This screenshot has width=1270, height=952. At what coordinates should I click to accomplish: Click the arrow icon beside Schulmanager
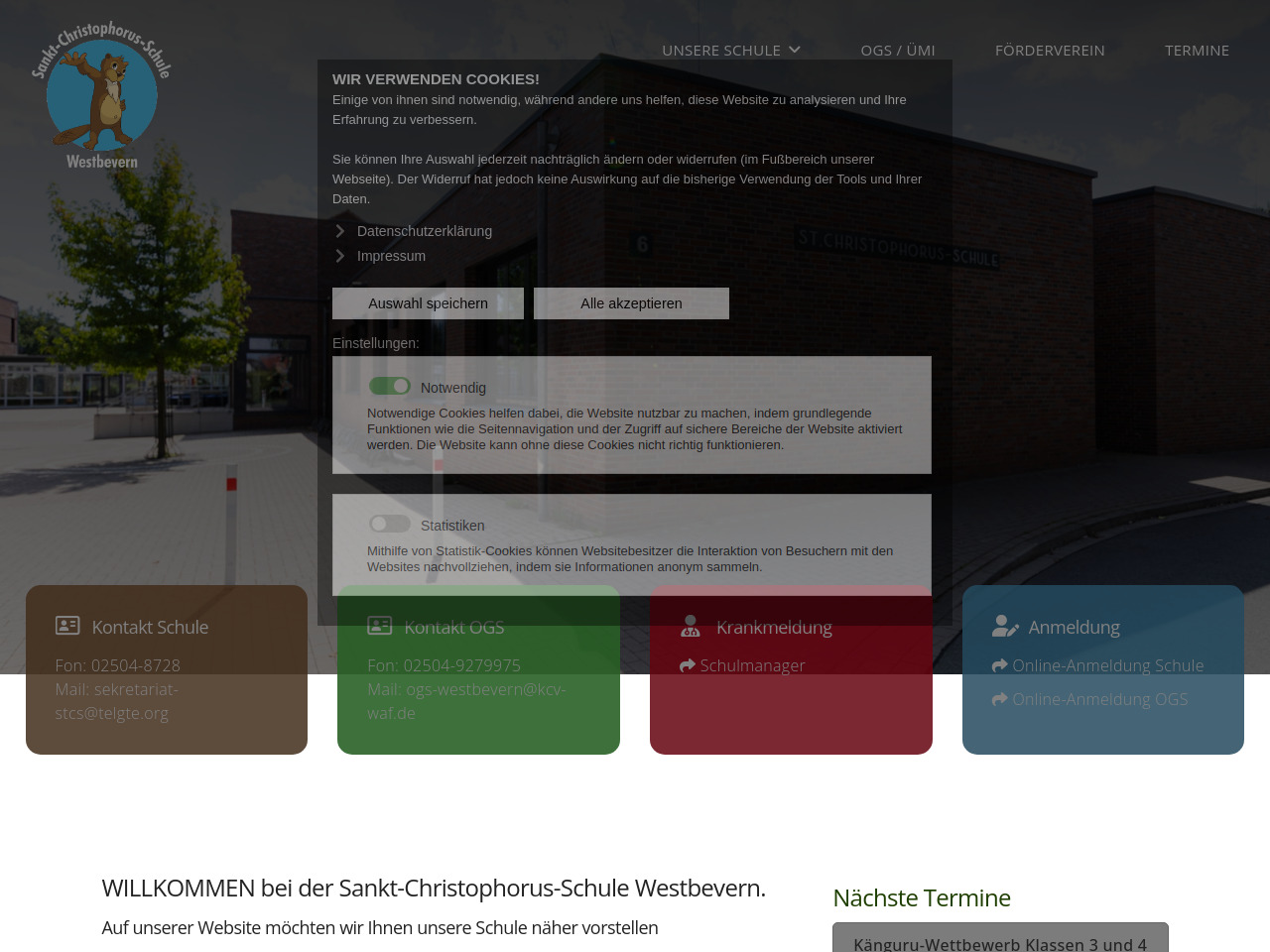pyautogui.click(x=688, y=666)
